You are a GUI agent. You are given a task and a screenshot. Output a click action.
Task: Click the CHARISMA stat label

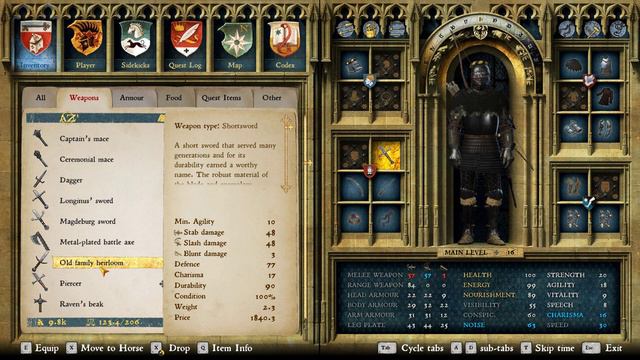tap(565, 315)
